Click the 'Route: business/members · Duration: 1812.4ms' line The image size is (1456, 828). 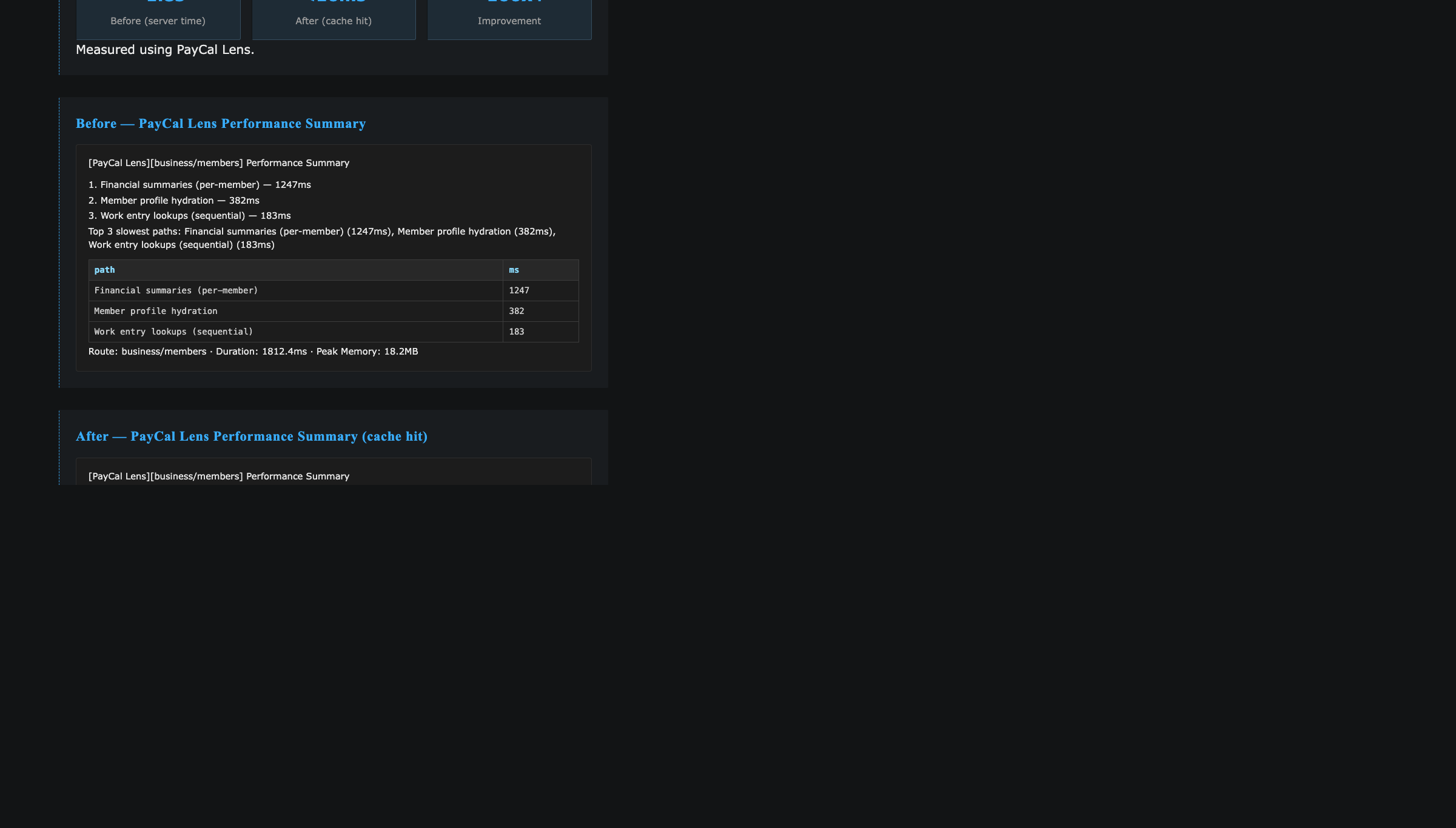tap(253, 352)
